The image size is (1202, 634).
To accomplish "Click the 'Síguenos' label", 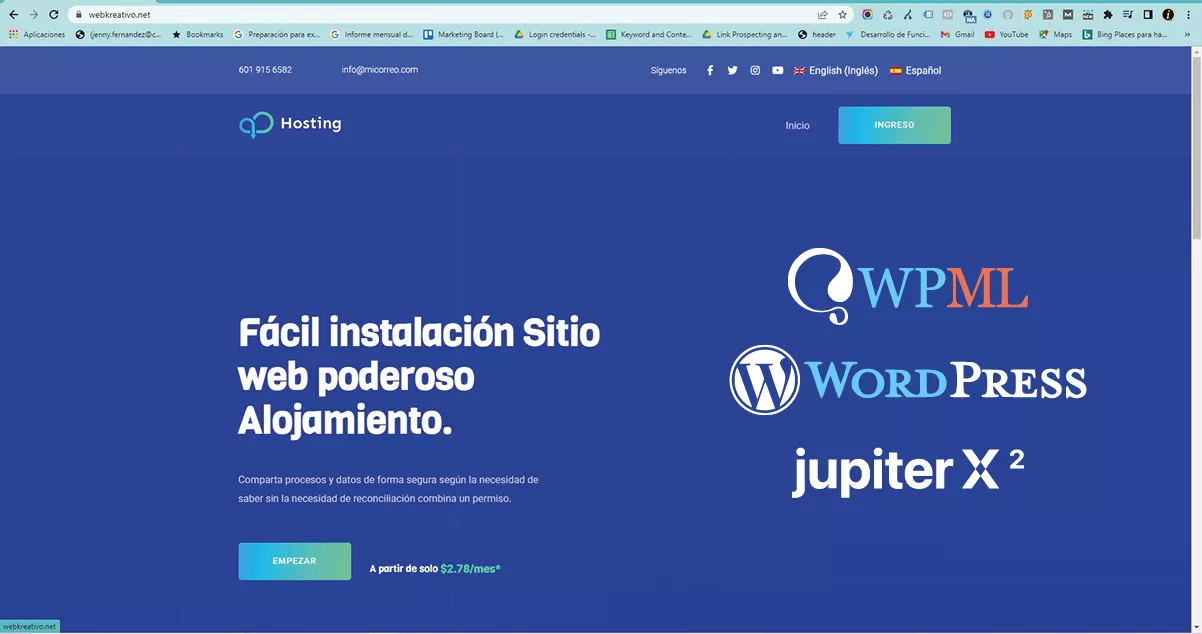I will pos(668,70).
